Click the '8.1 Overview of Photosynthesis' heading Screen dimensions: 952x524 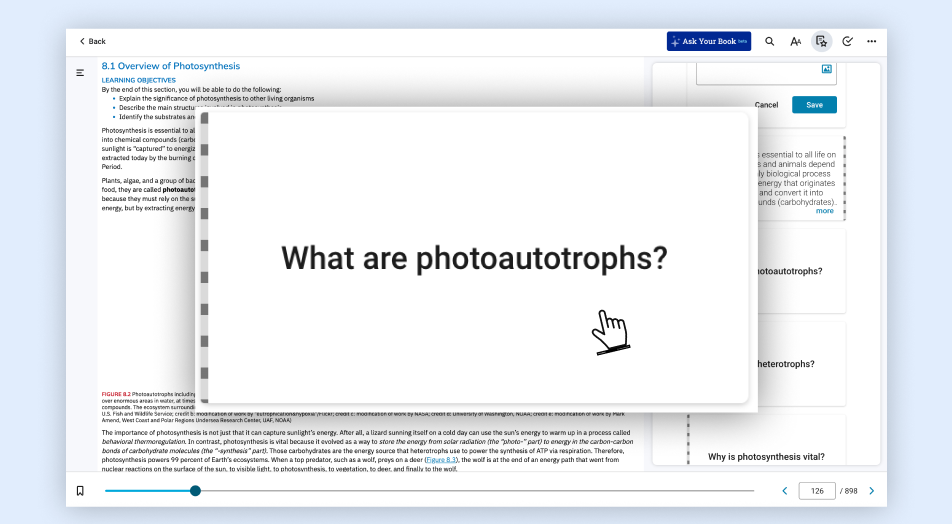(x=171, y=66)
